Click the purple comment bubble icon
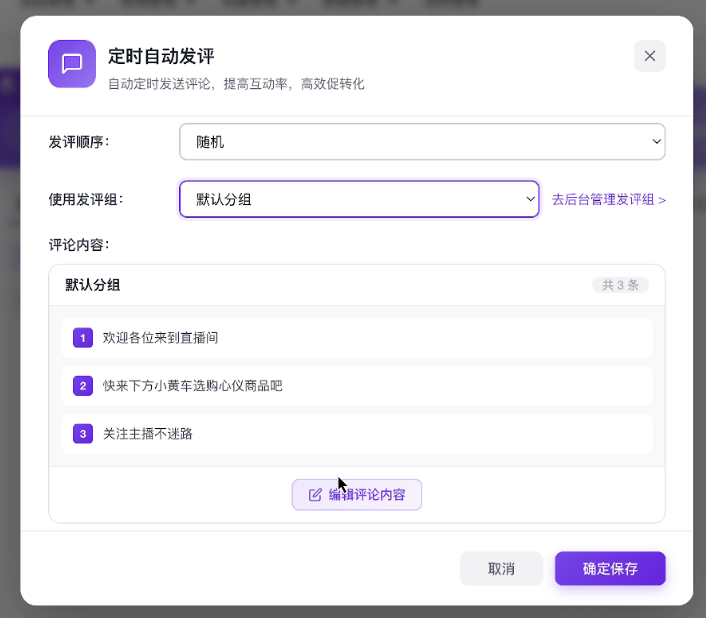 click(x=72, y=64)
